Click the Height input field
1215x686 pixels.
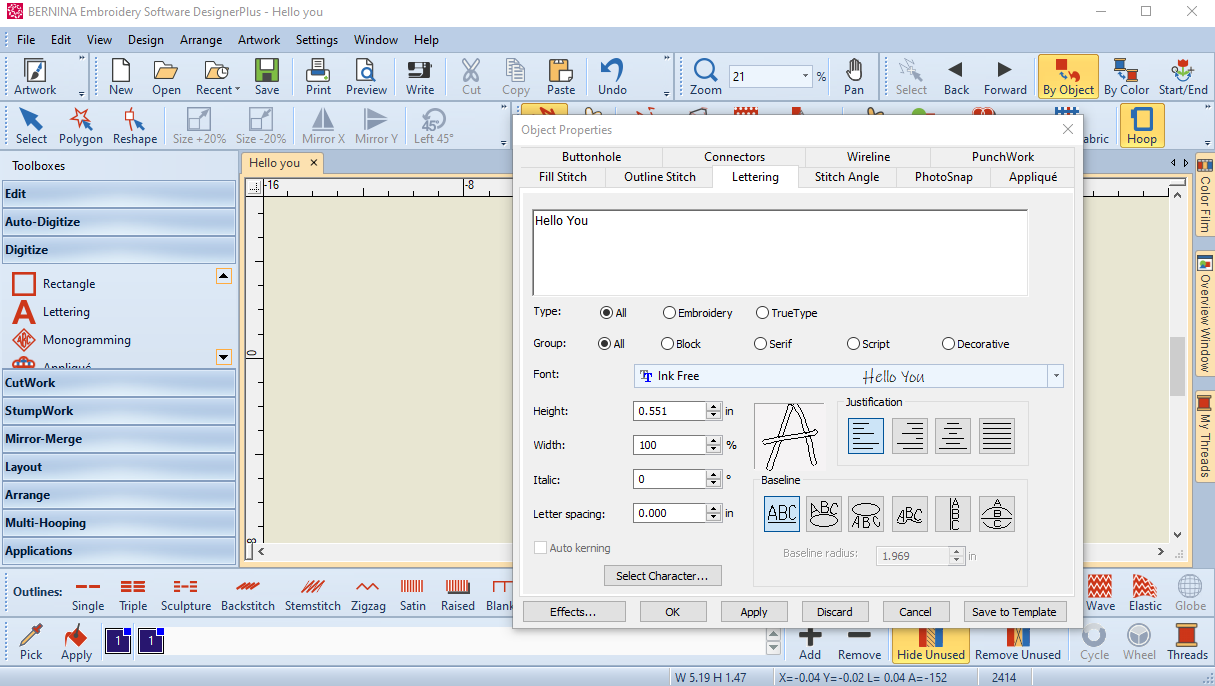pos(670,411)
